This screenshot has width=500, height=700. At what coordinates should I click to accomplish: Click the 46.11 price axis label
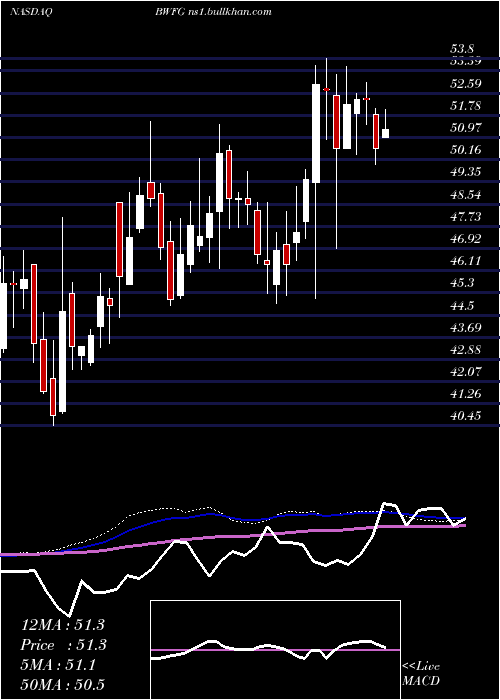click(465, 261)
